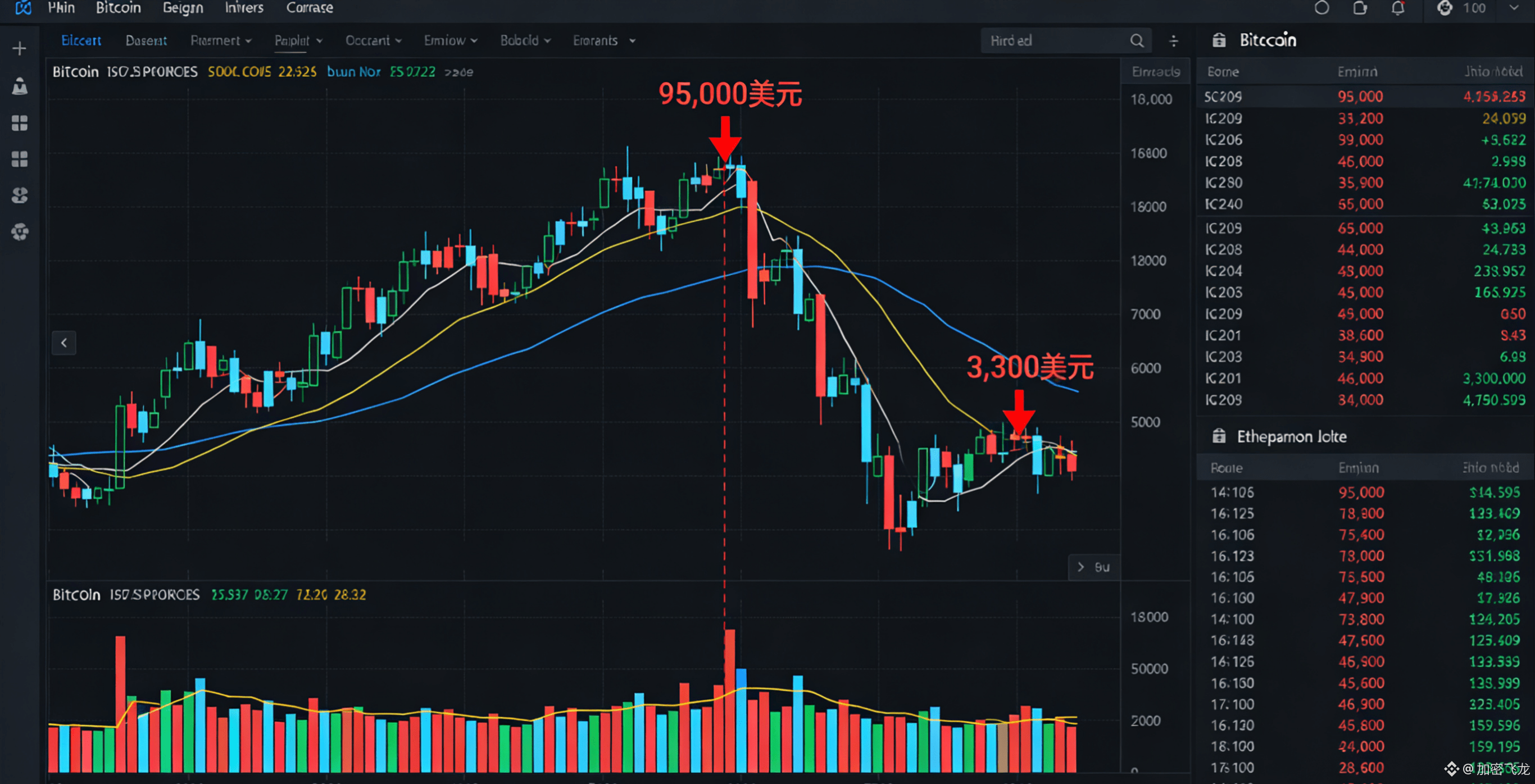
Task: Click the Bu button near chart bottom-right
Action: point(1093,567)
